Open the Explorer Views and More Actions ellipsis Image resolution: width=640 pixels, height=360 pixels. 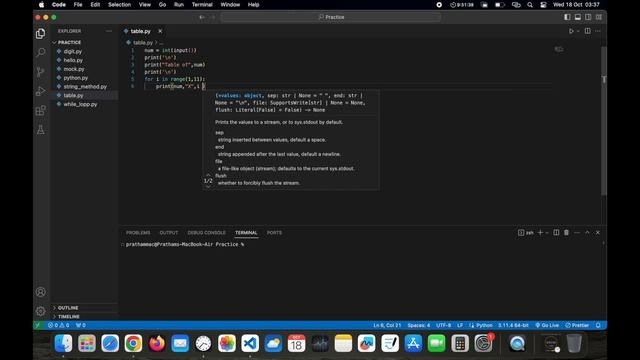click(109, 31)
